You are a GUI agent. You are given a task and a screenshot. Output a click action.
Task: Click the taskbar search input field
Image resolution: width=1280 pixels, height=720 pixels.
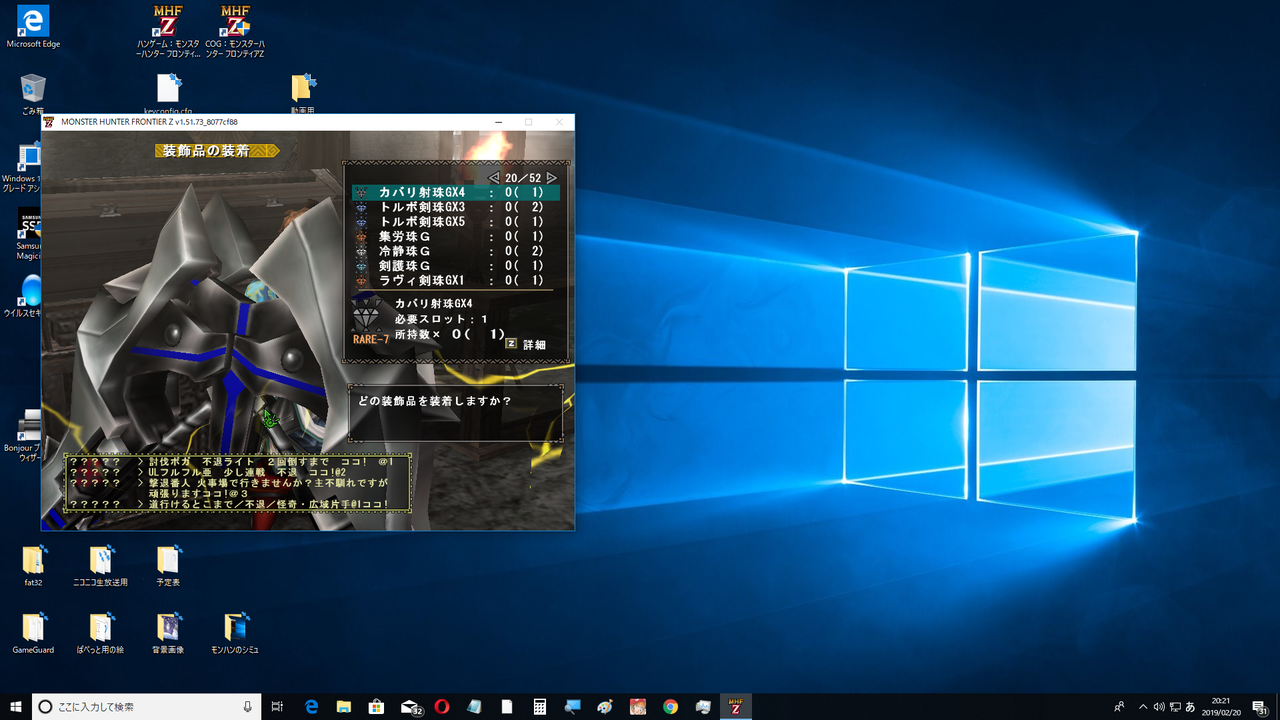pyautogui.click(x=147, y=707)
